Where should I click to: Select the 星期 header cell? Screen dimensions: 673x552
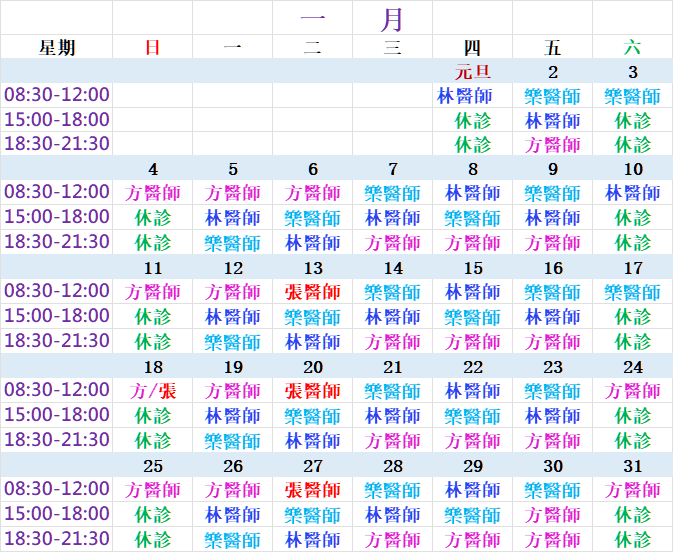pos(57,47)
